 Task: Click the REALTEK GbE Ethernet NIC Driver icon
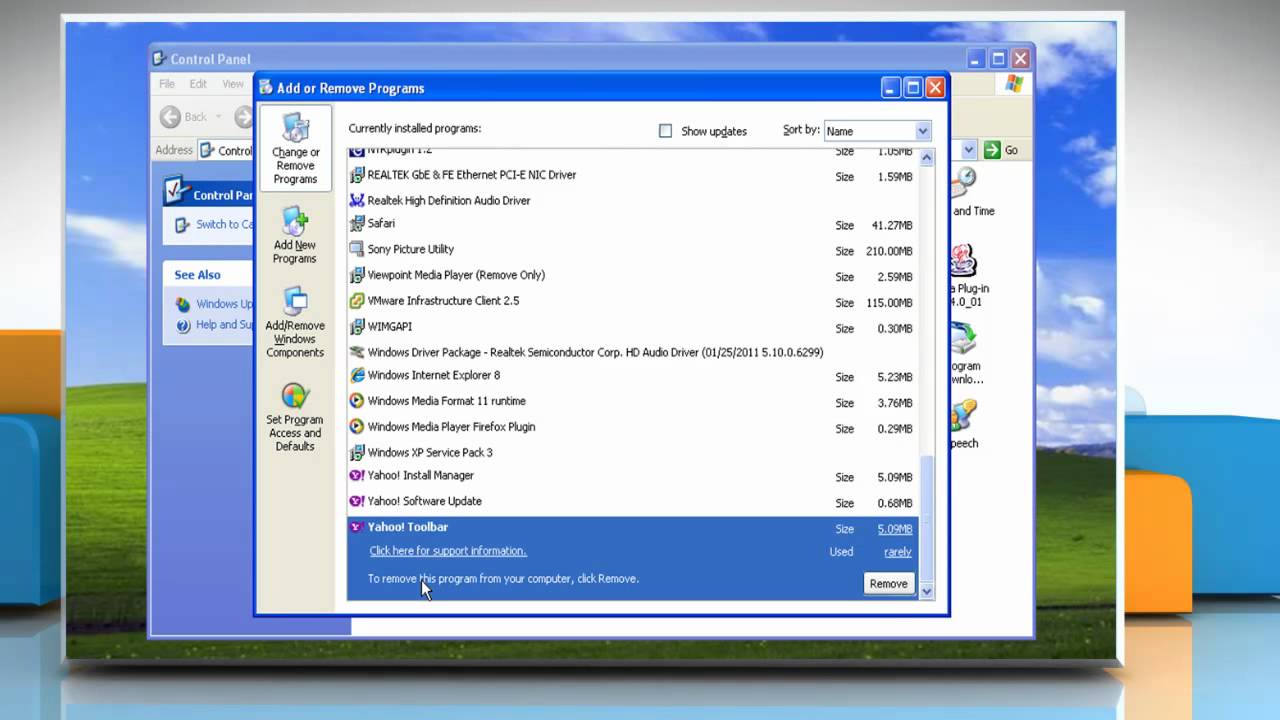(357, 175)
